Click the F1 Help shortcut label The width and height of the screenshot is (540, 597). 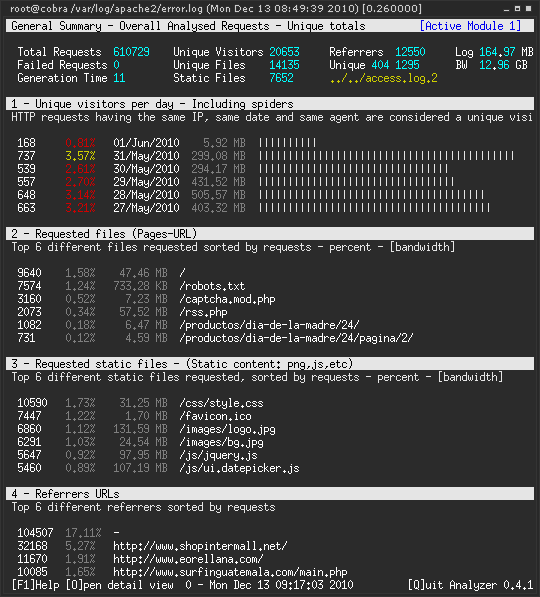[x=35, y=585]
